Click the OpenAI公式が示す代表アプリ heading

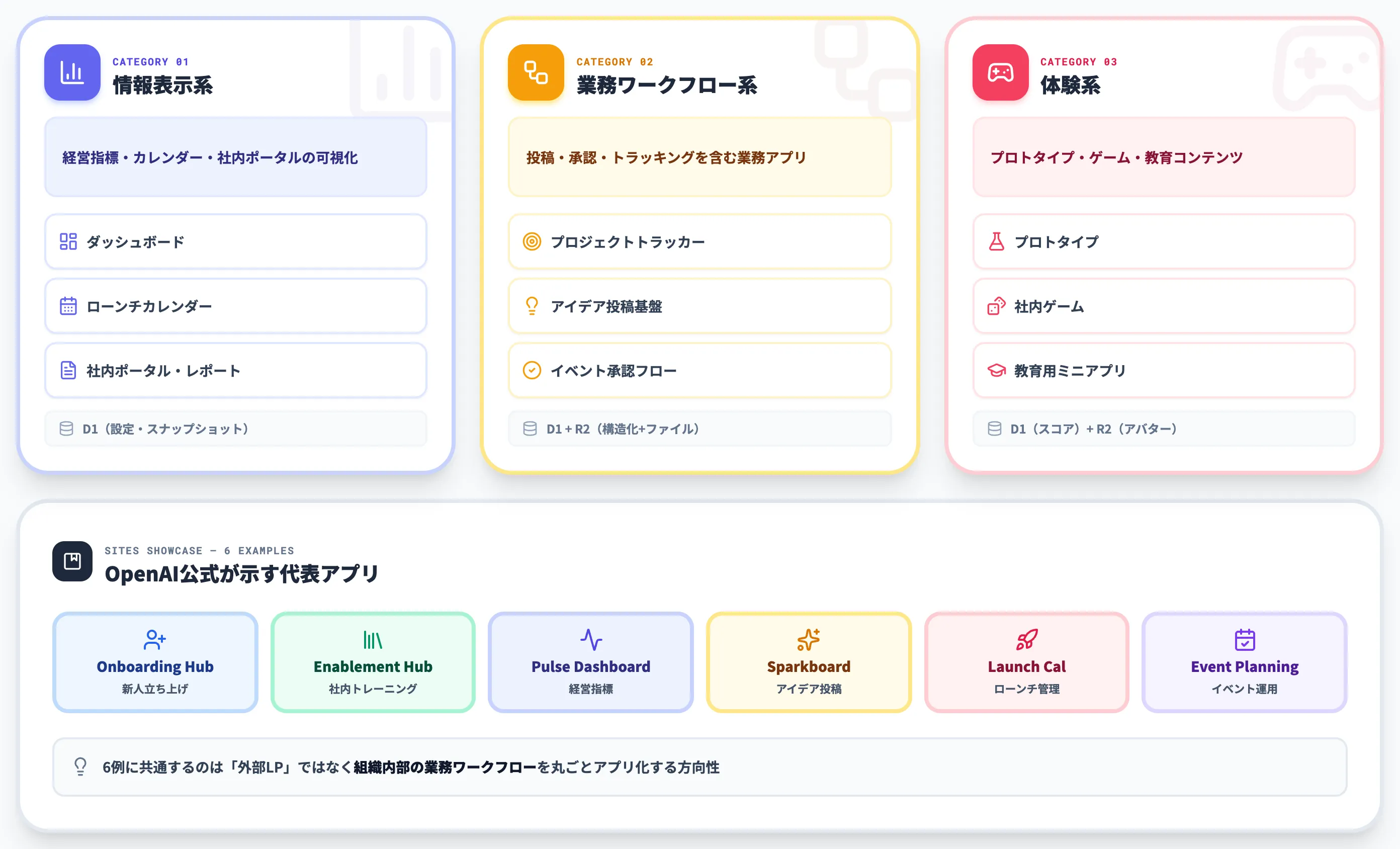pyautogui.click(x=241, y=573)
